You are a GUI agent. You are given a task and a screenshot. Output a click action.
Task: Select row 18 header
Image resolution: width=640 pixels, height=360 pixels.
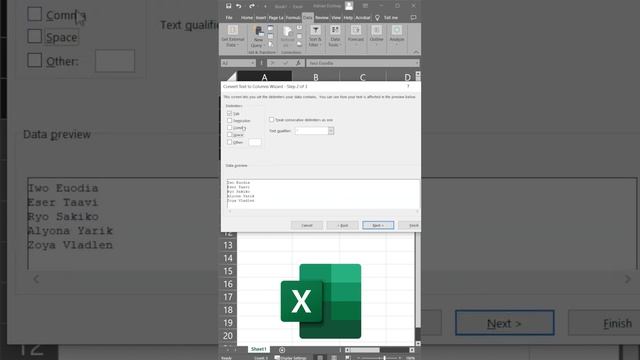pos(228,310)
